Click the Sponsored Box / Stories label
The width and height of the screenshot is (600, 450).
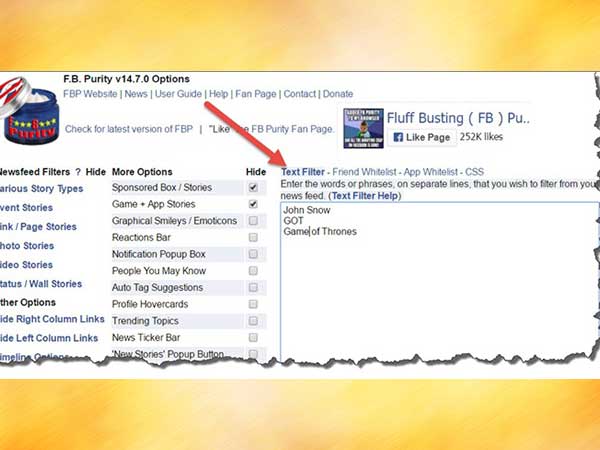point(162,188)
